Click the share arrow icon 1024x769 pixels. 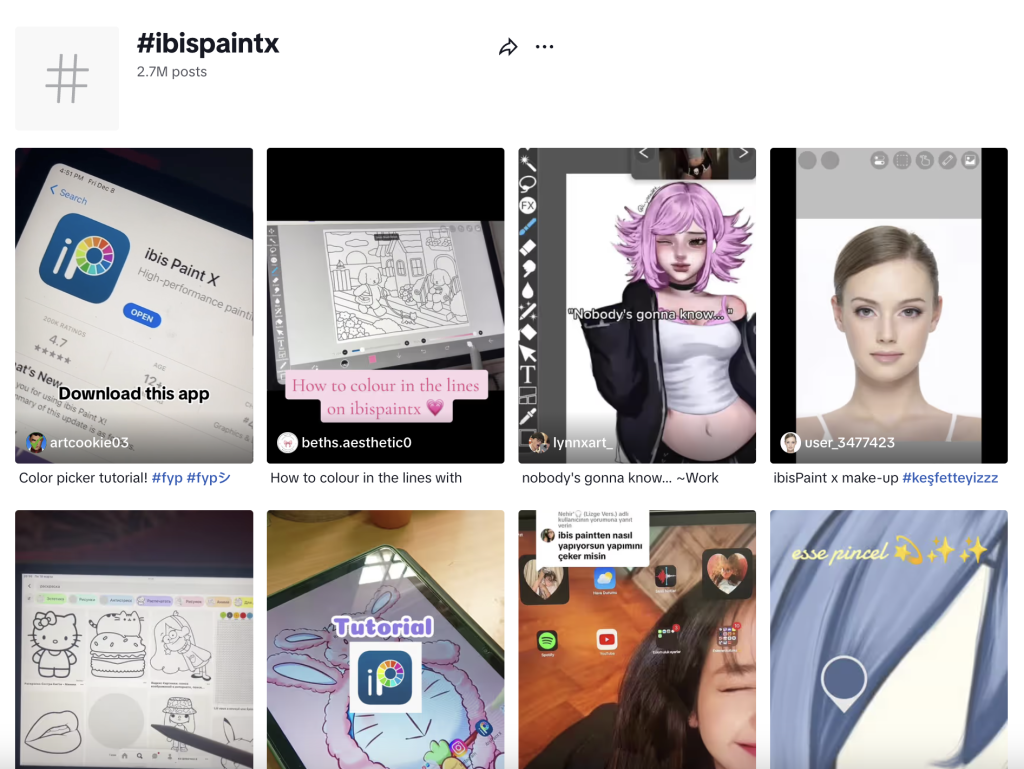pyautogui.click(x=508, y=47)
